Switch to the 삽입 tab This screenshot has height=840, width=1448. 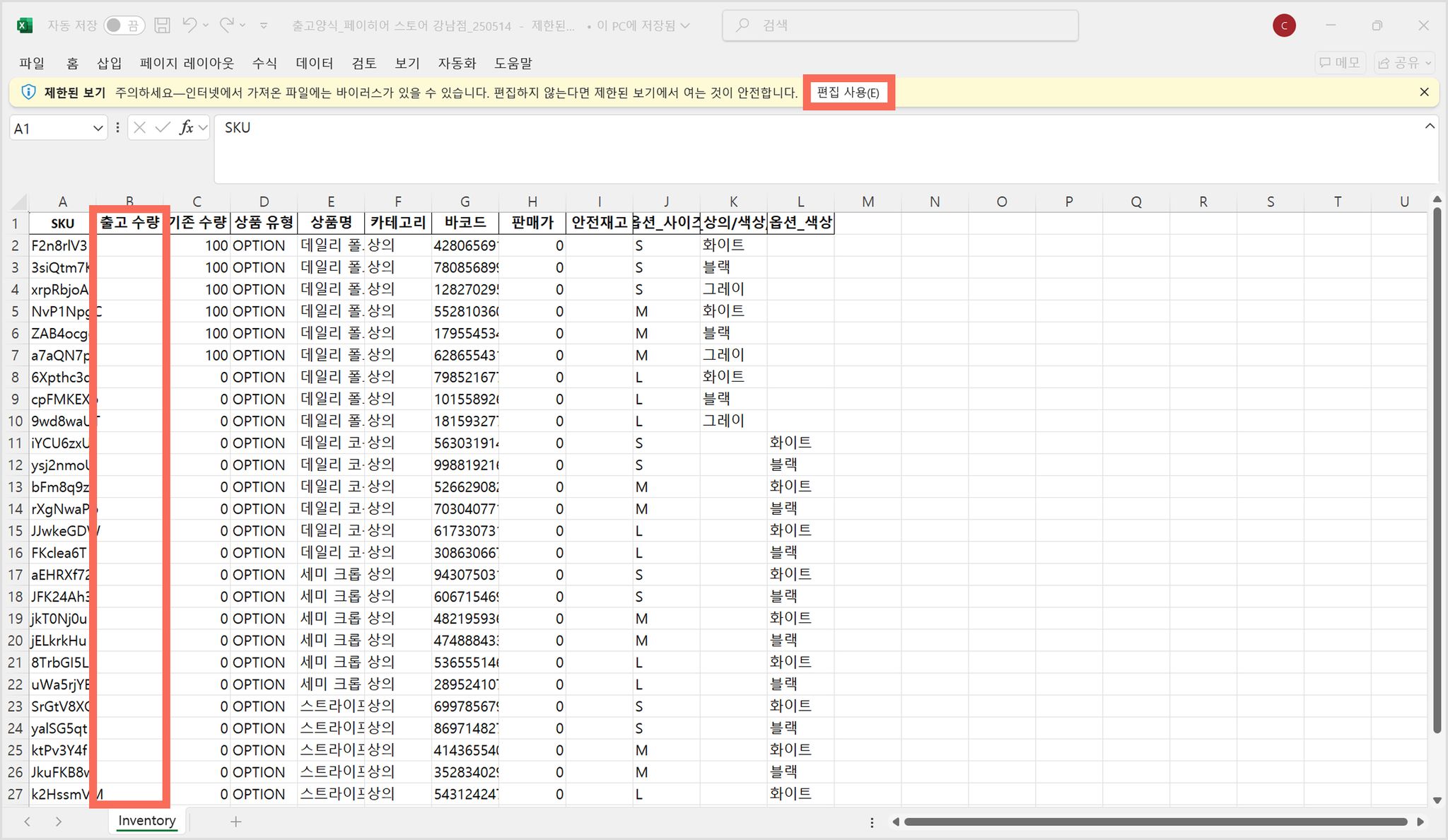110,63
